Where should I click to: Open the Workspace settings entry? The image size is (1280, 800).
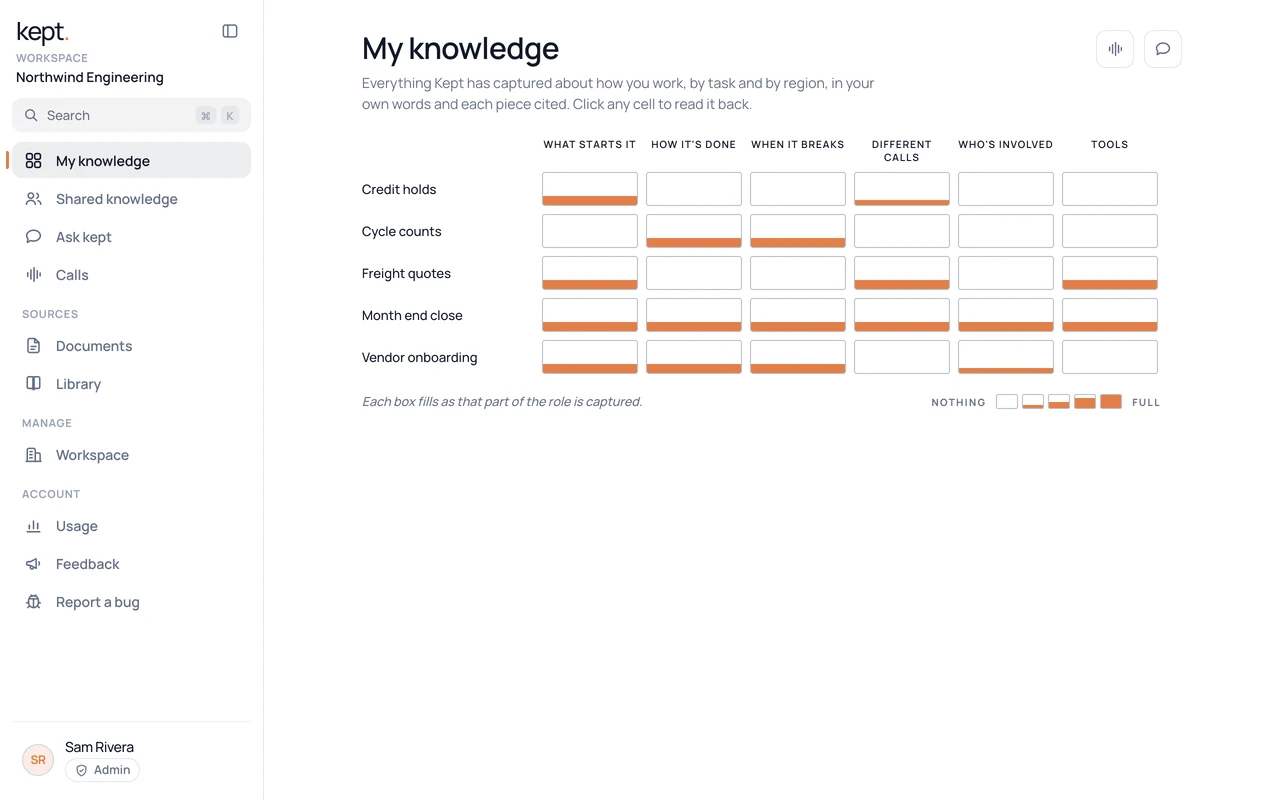pyautogui.click(x=131, y=455)
